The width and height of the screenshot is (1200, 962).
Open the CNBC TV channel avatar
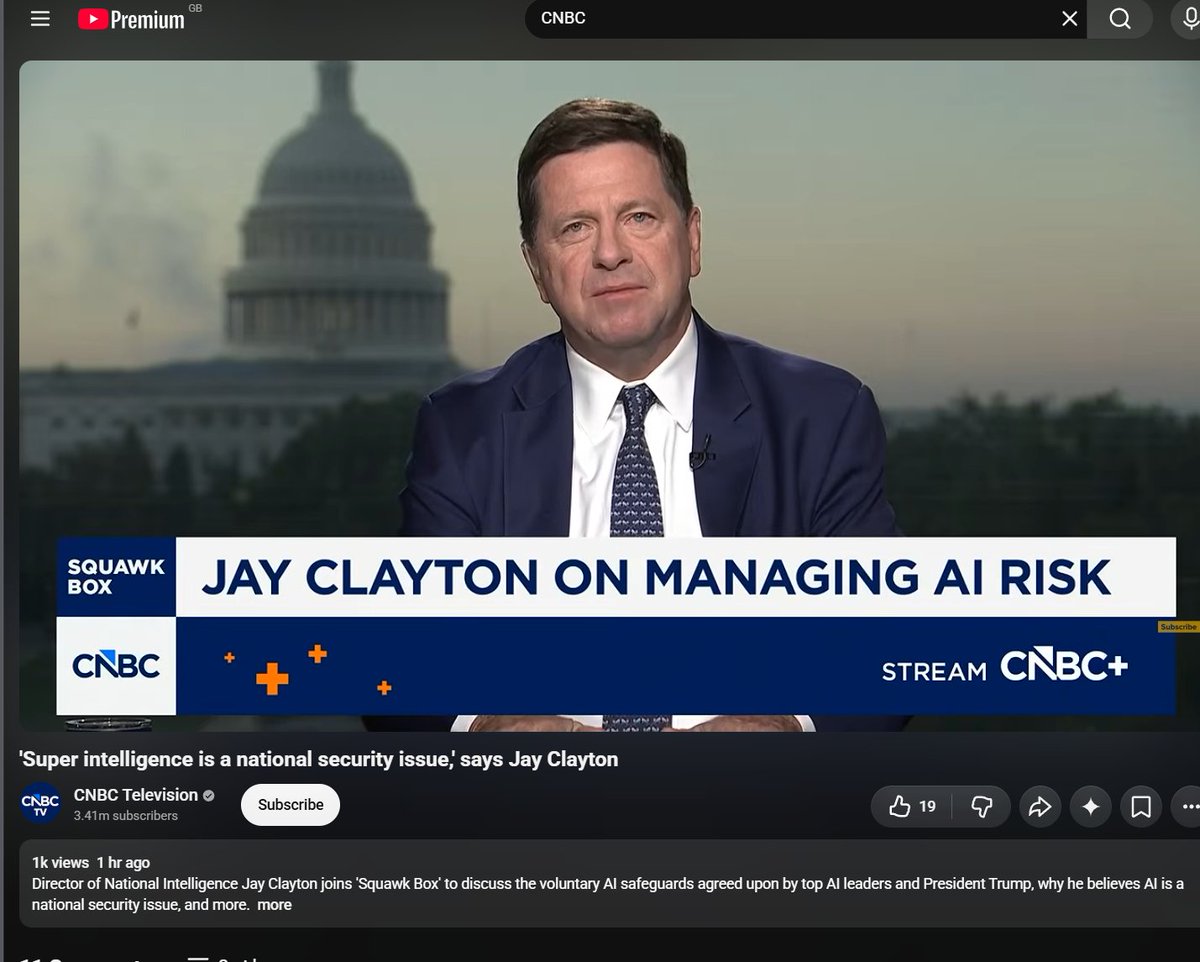tap(42, 804)
